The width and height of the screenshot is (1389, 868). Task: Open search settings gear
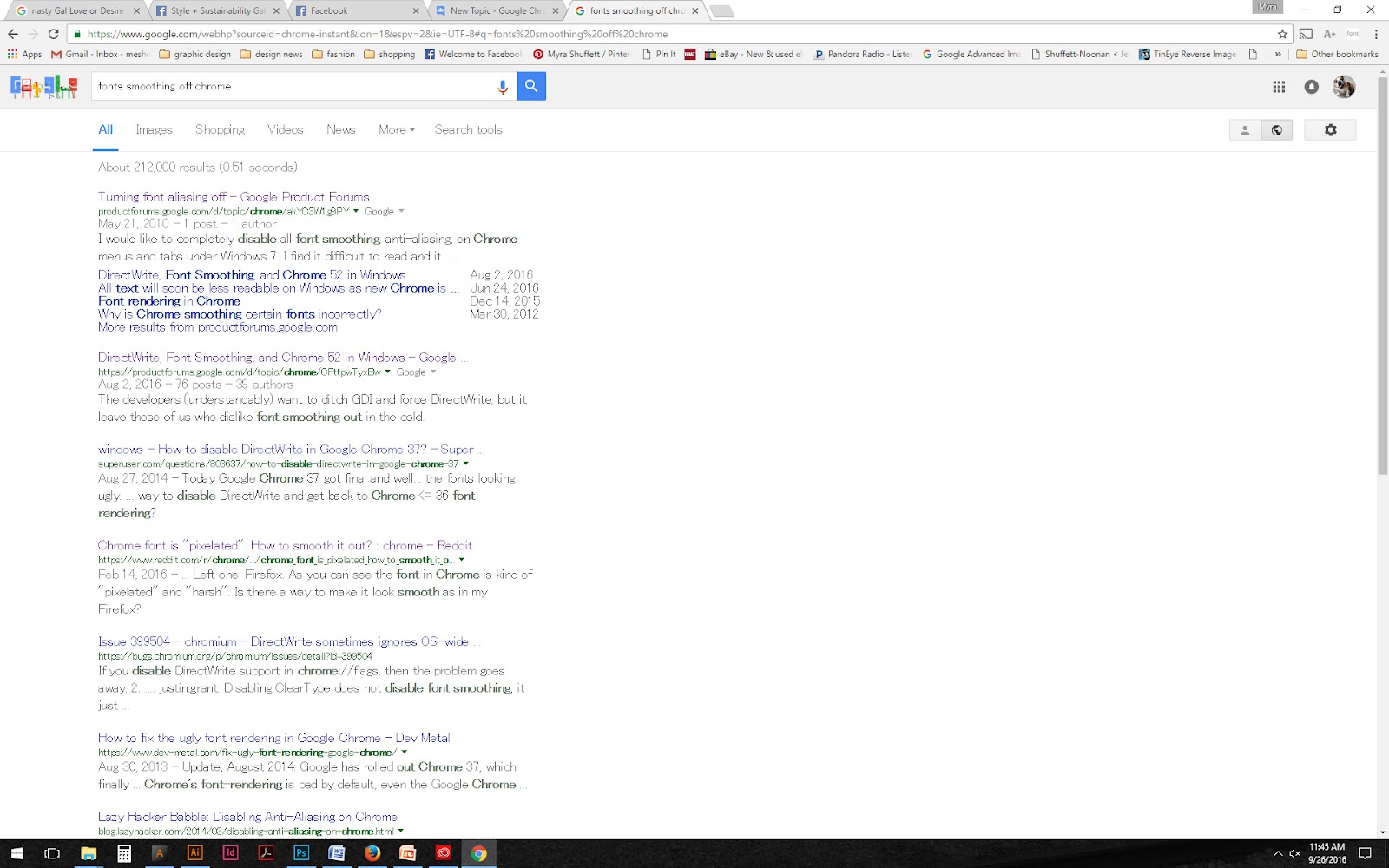(x=1330, y=130)
